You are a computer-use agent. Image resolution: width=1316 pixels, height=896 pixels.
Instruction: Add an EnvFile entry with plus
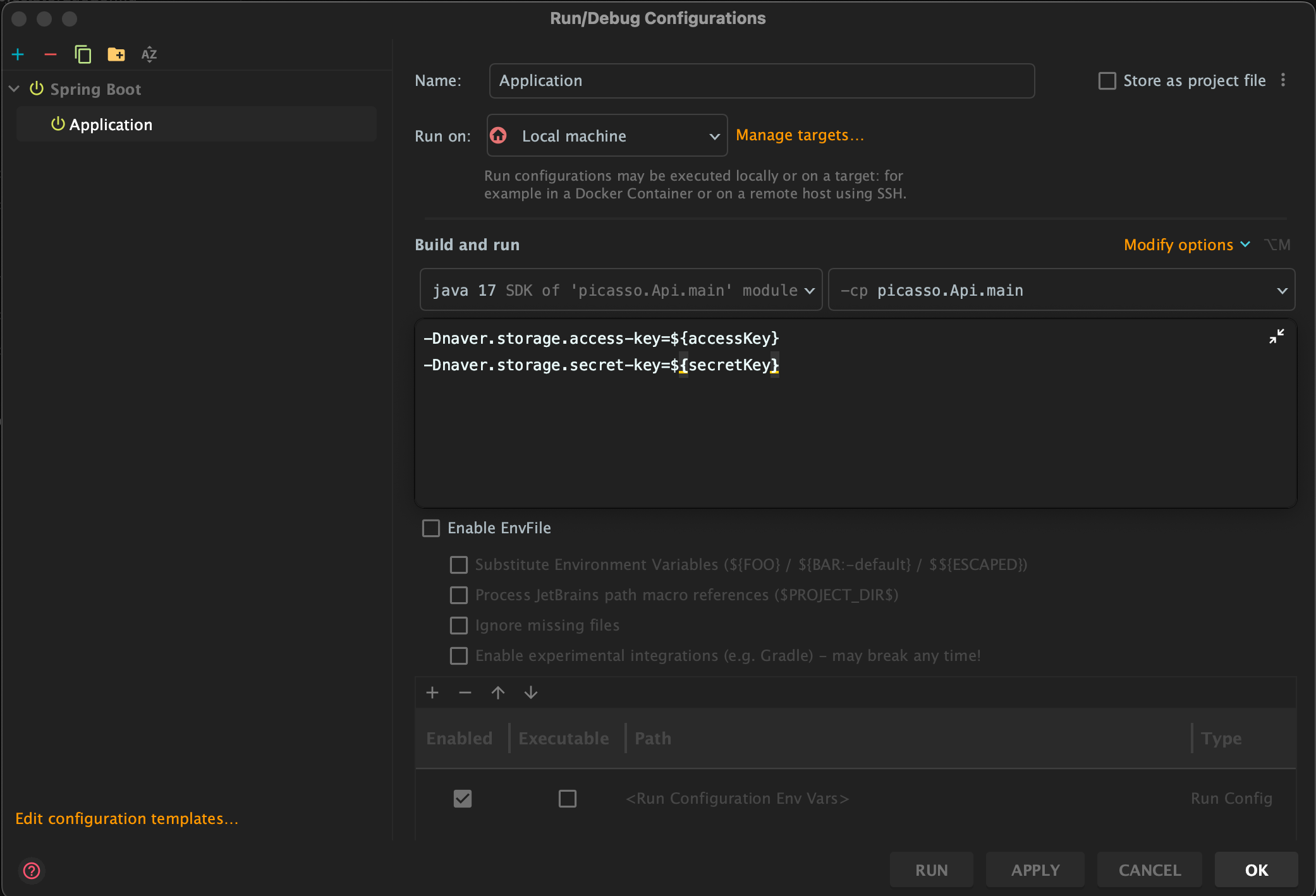click(x=432, y=693)
